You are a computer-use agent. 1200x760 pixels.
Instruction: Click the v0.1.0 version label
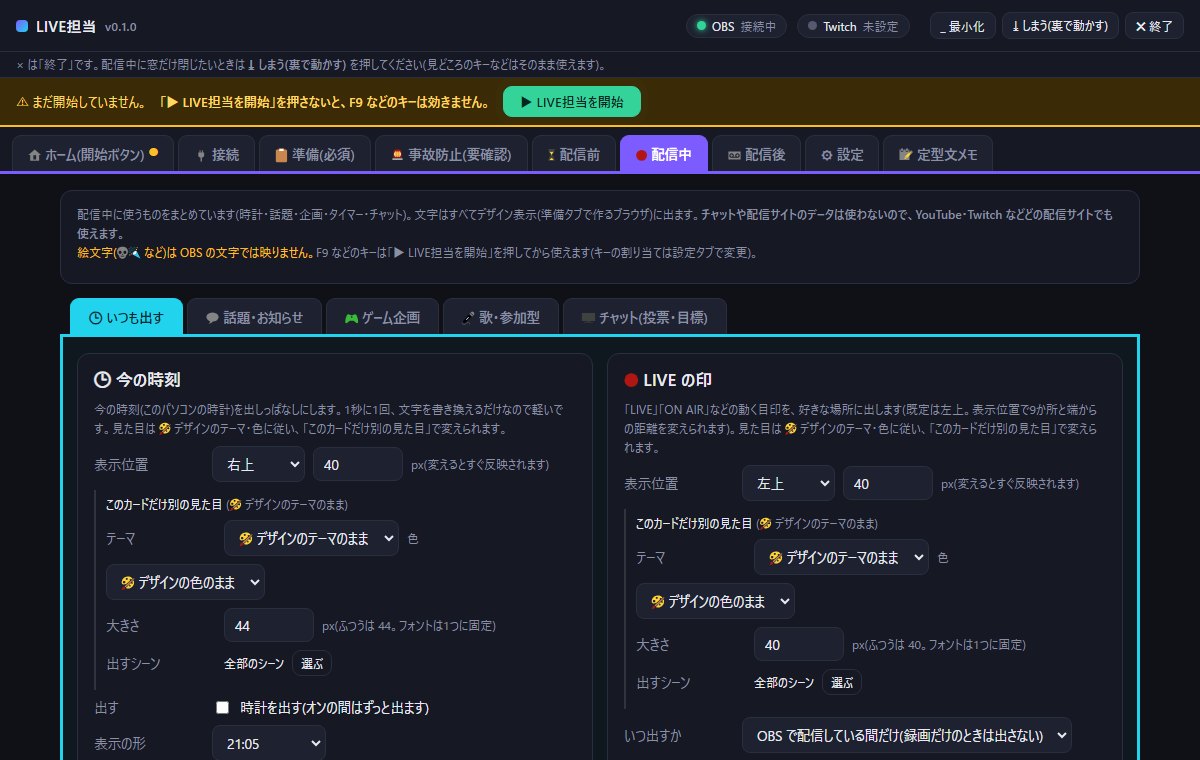coord(120,27)
